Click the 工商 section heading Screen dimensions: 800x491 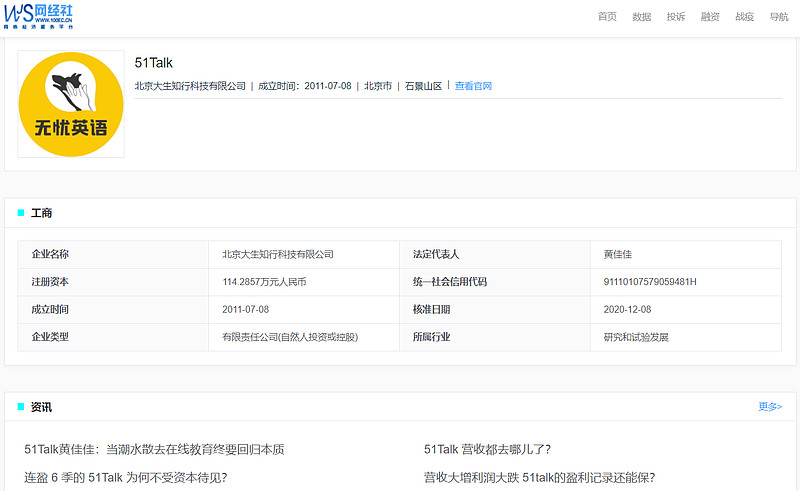(41, 213)
